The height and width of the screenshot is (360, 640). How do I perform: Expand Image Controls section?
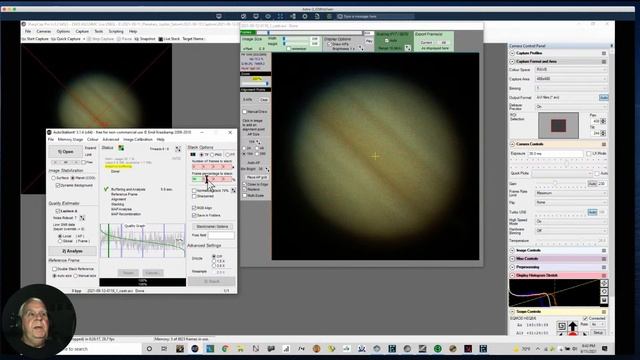(x=512, y=250)
